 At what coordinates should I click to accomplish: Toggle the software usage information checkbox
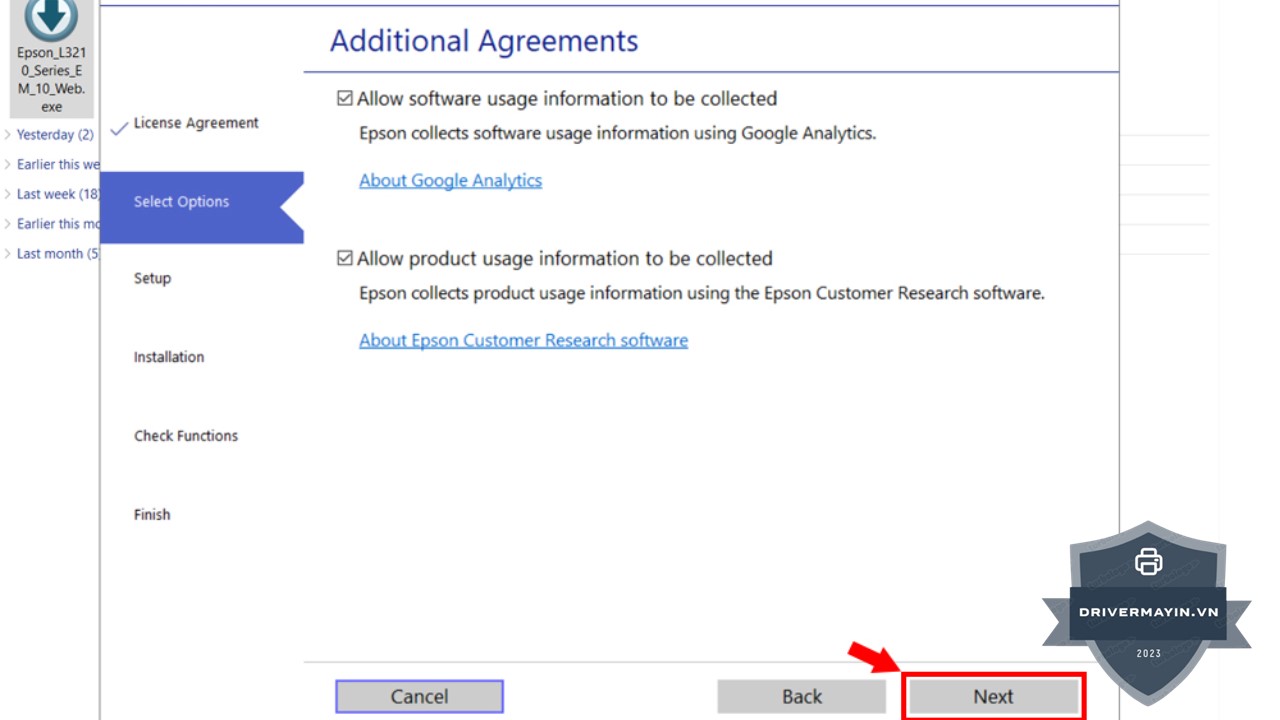click(345, 98)
